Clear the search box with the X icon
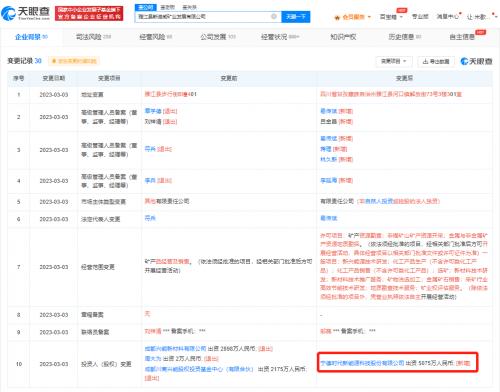Image resolution: width=500 pixels, height=392 pixels. 274,16
